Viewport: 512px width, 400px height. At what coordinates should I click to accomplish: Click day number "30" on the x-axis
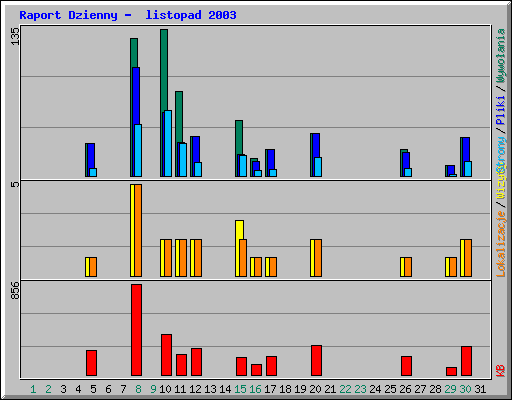(x=465, y=389)
